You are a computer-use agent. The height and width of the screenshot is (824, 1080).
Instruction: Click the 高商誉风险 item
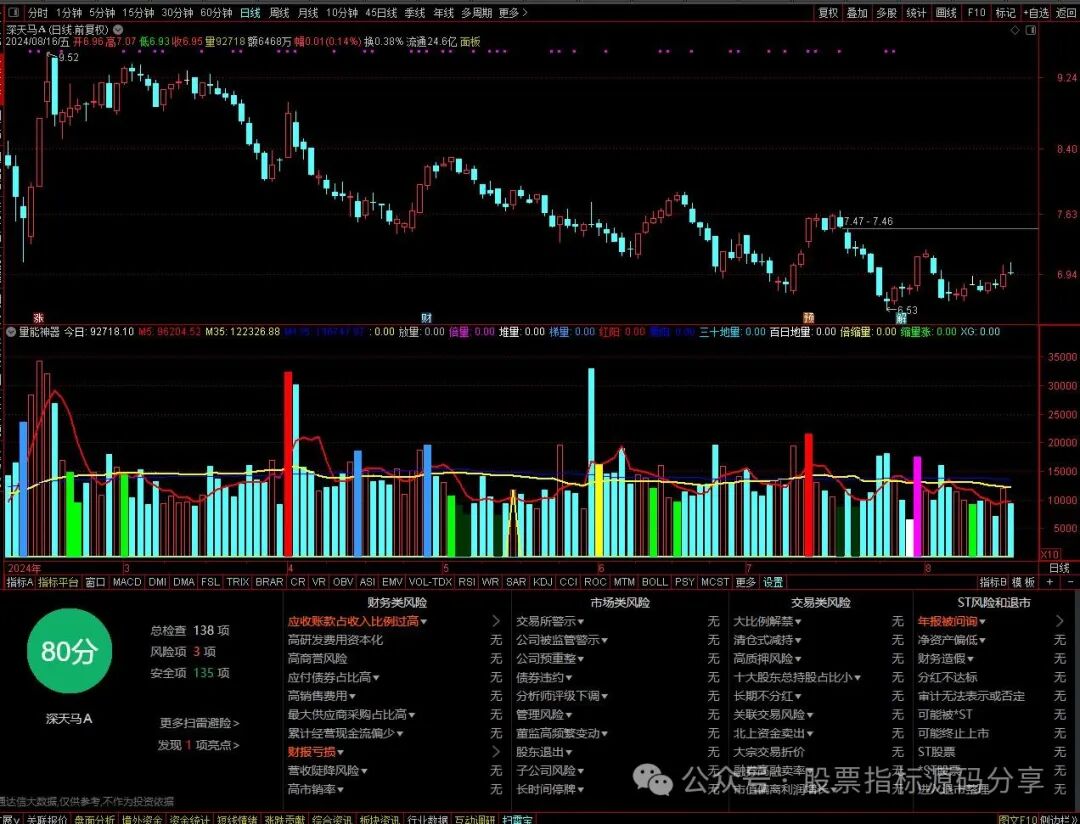318,659
